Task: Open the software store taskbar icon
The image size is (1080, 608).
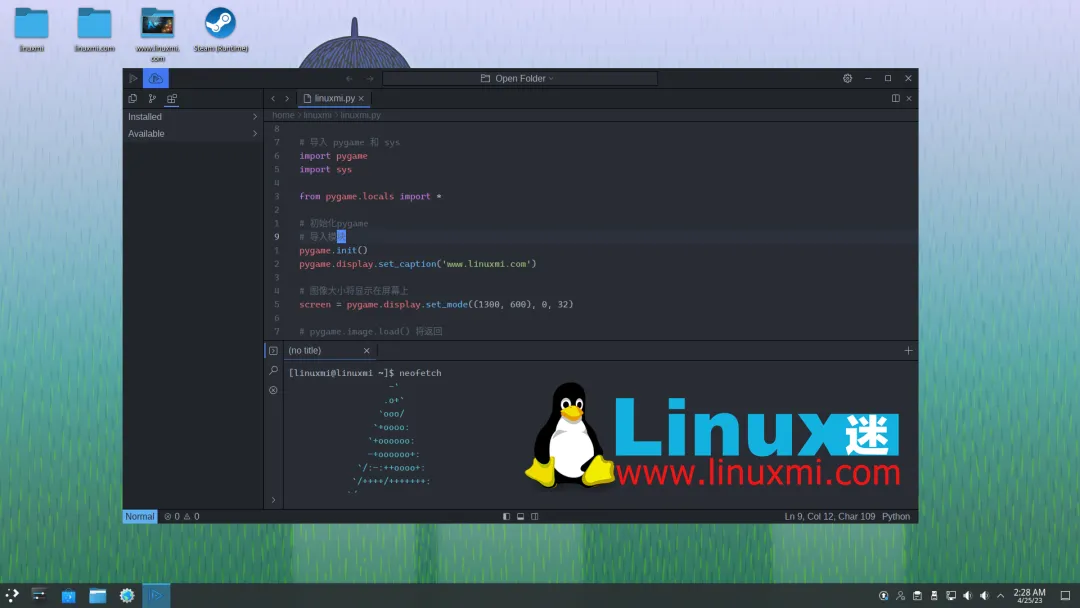Action: click(68, 596)
